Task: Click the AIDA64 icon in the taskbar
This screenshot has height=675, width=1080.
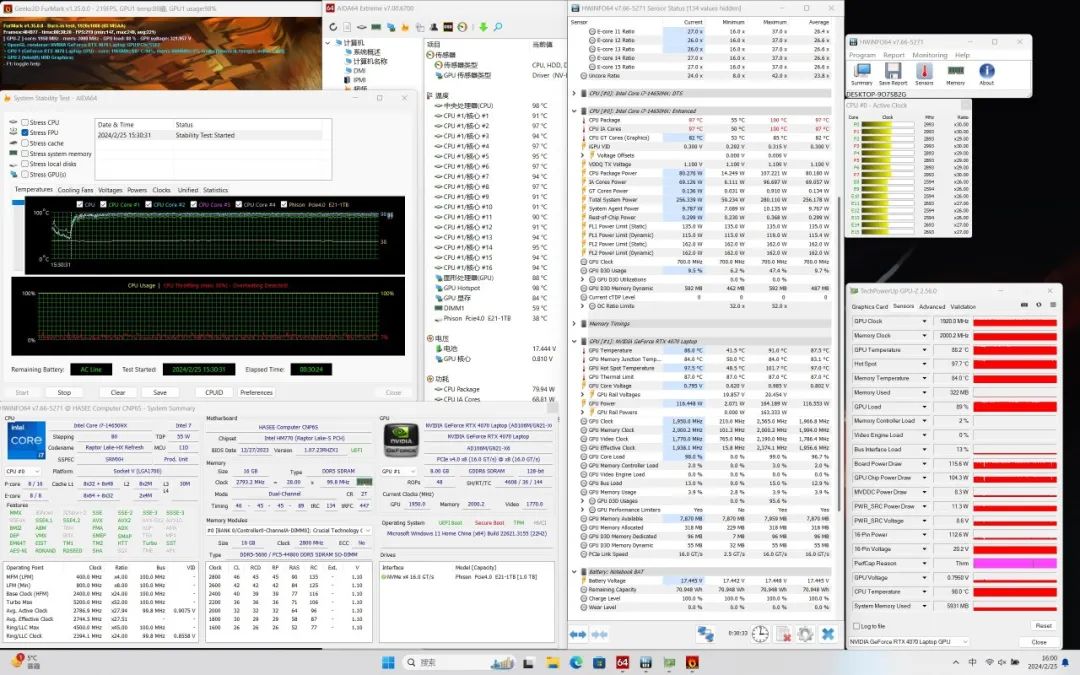Action: pyautogui.click(x=622, y=662)
